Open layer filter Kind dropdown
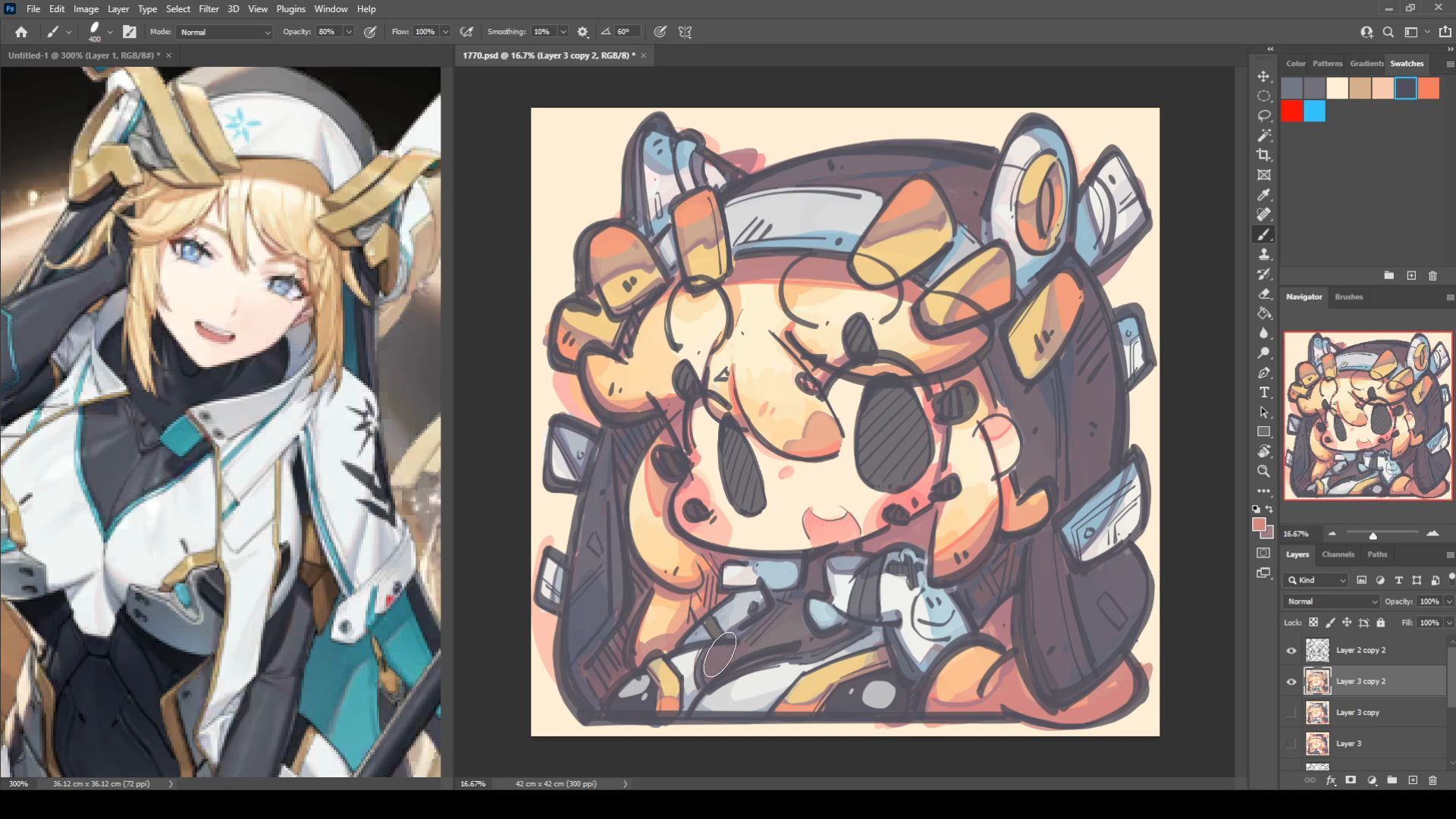The image size is (1456, 819). (x=1316, y=580)
